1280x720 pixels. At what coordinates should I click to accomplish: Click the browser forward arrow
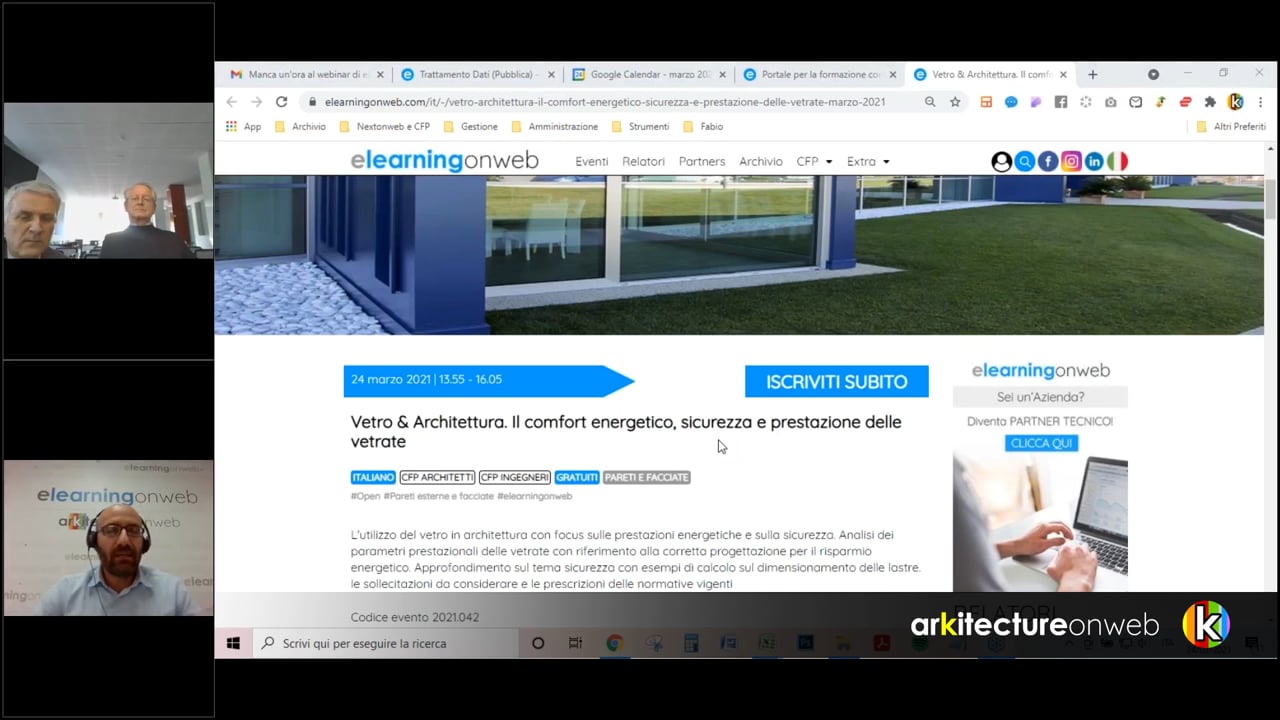256,102
